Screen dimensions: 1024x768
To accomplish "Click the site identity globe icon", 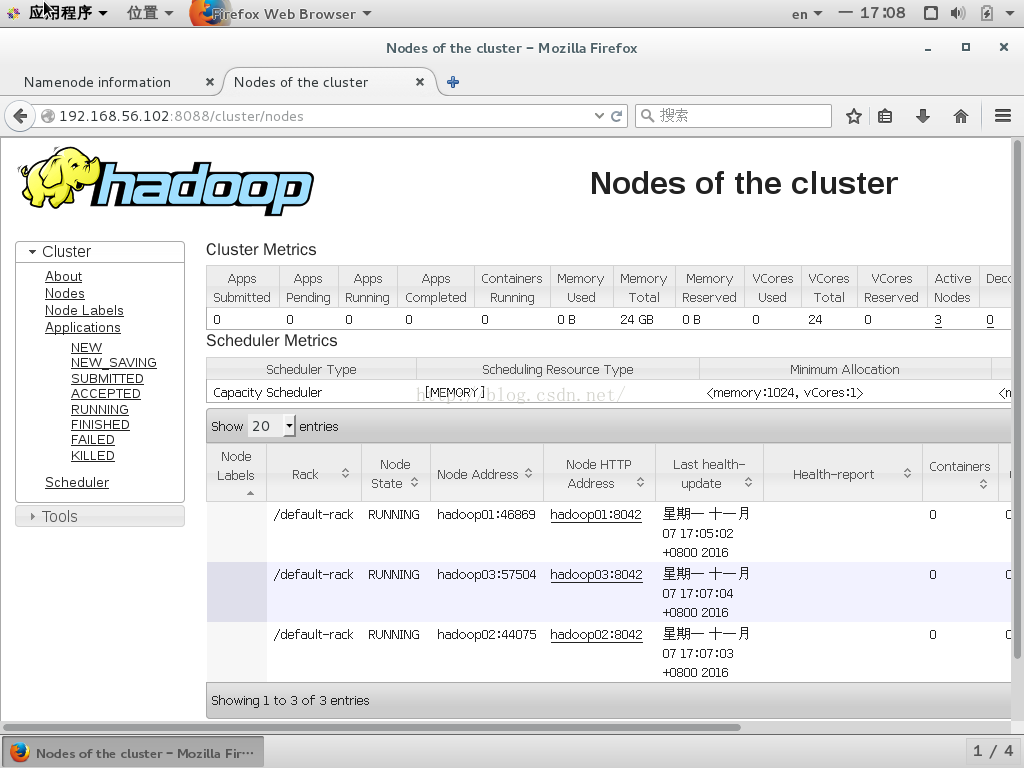I will point(48,116).
